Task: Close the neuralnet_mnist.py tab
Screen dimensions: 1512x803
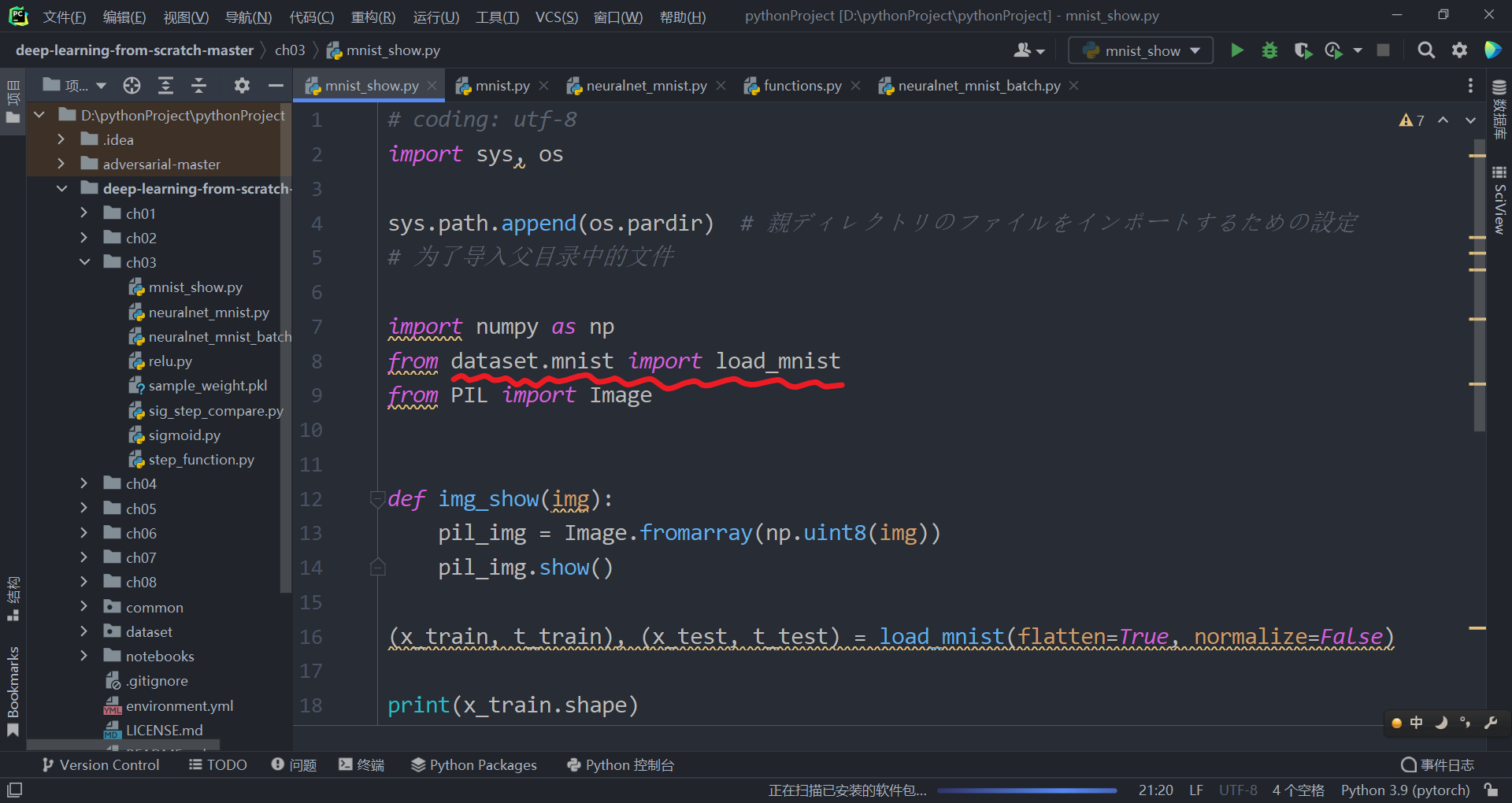Action: click(x=721, y=85)
